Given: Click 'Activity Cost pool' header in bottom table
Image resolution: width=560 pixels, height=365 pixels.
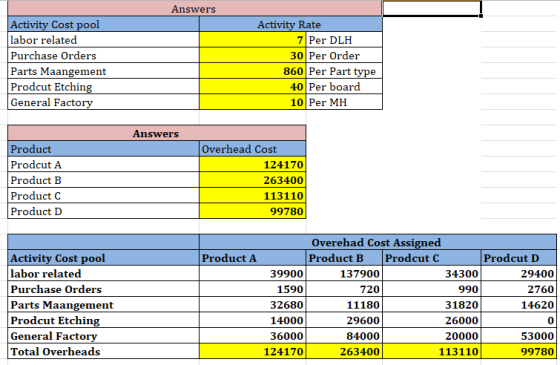Looking at the screenshot, I should (x=103, y=258).
